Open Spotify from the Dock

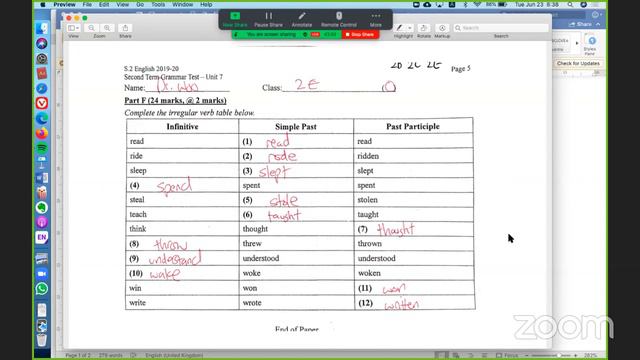(x=42, y=148)
